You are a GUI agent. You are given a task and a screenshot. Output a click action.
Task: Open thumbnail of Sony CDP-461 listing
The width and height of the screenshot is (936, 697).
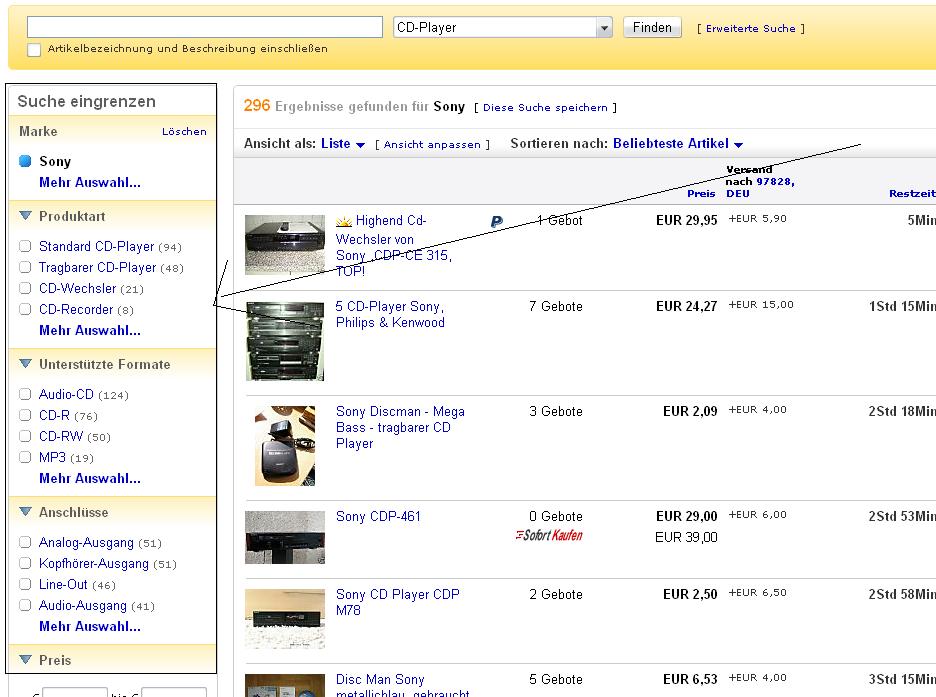pyautogui.click(x=285, y=537)
